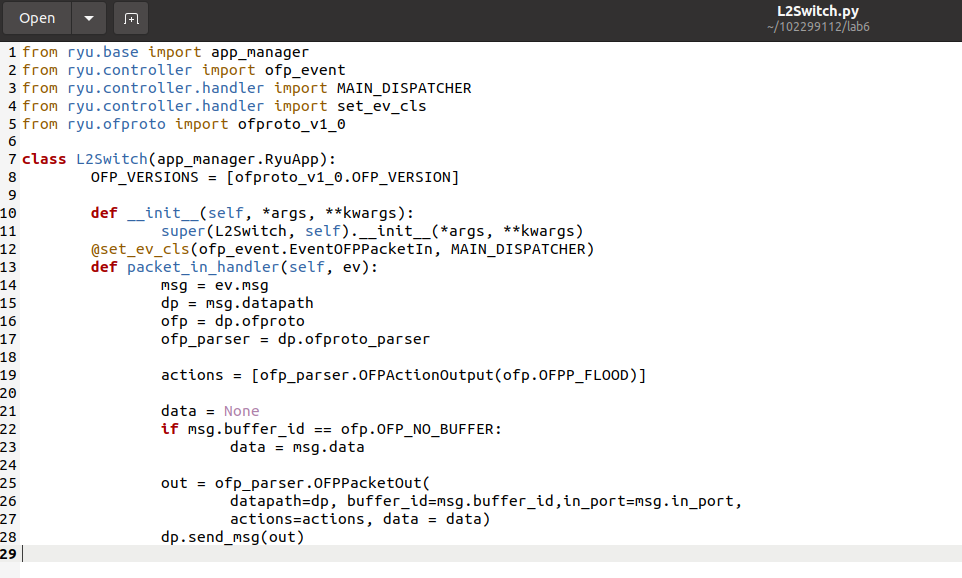
Task: Create a new document via header icon
Action: (x=131, y=18)
